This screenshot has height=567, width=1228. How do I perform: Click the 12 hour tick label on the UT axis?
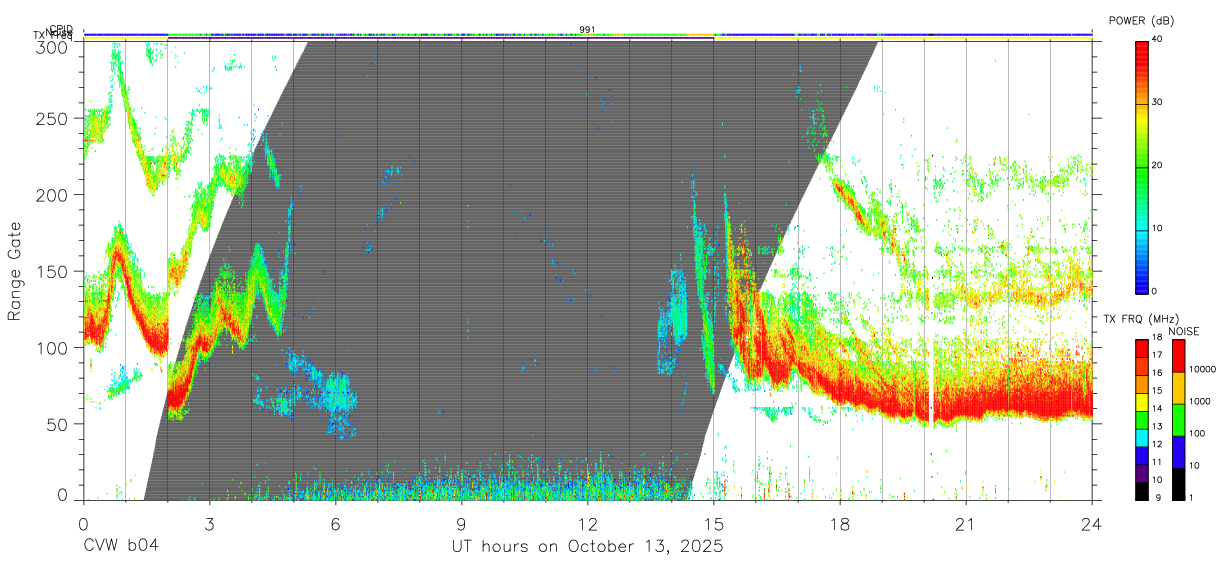(x=588, y=523)
